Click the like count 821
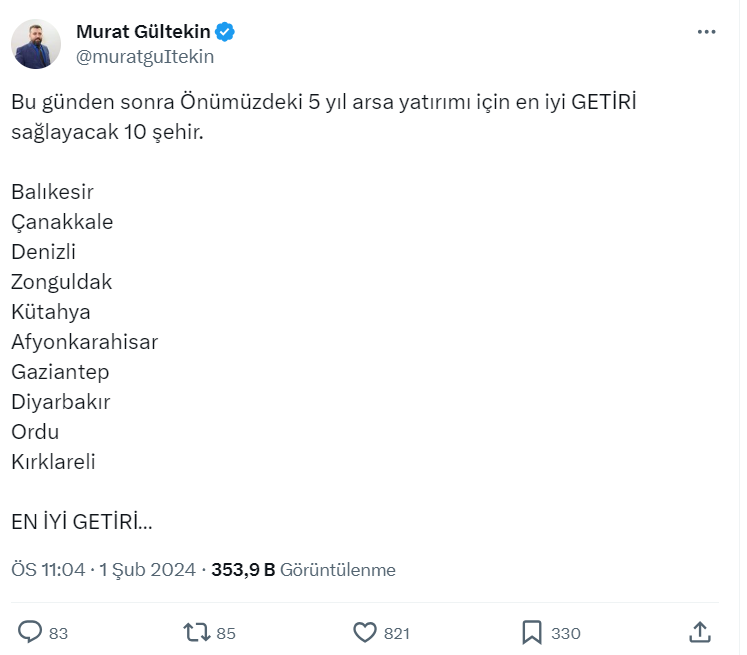747x655 pixels. click(x=397, y=633)
